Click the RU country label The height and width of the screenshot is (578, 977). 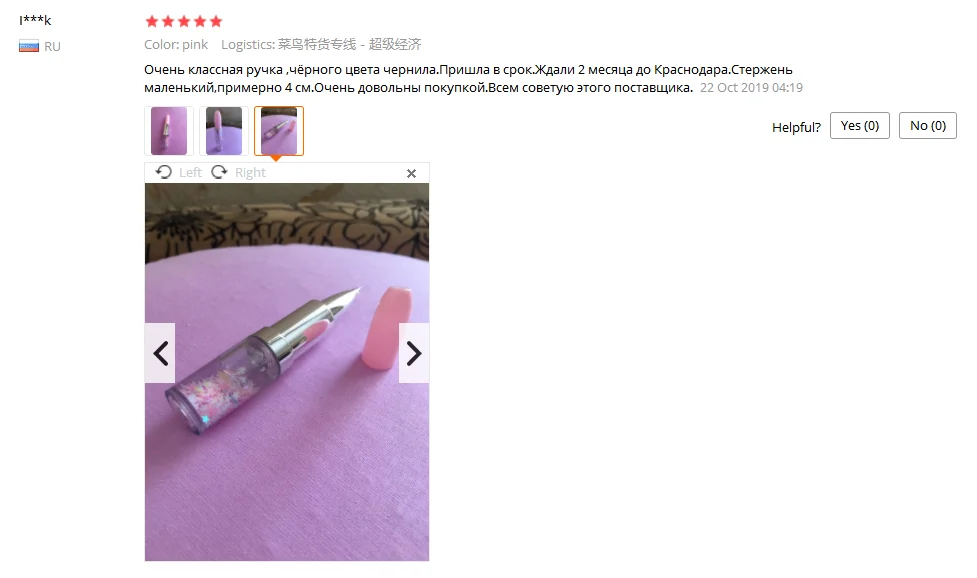52,47
